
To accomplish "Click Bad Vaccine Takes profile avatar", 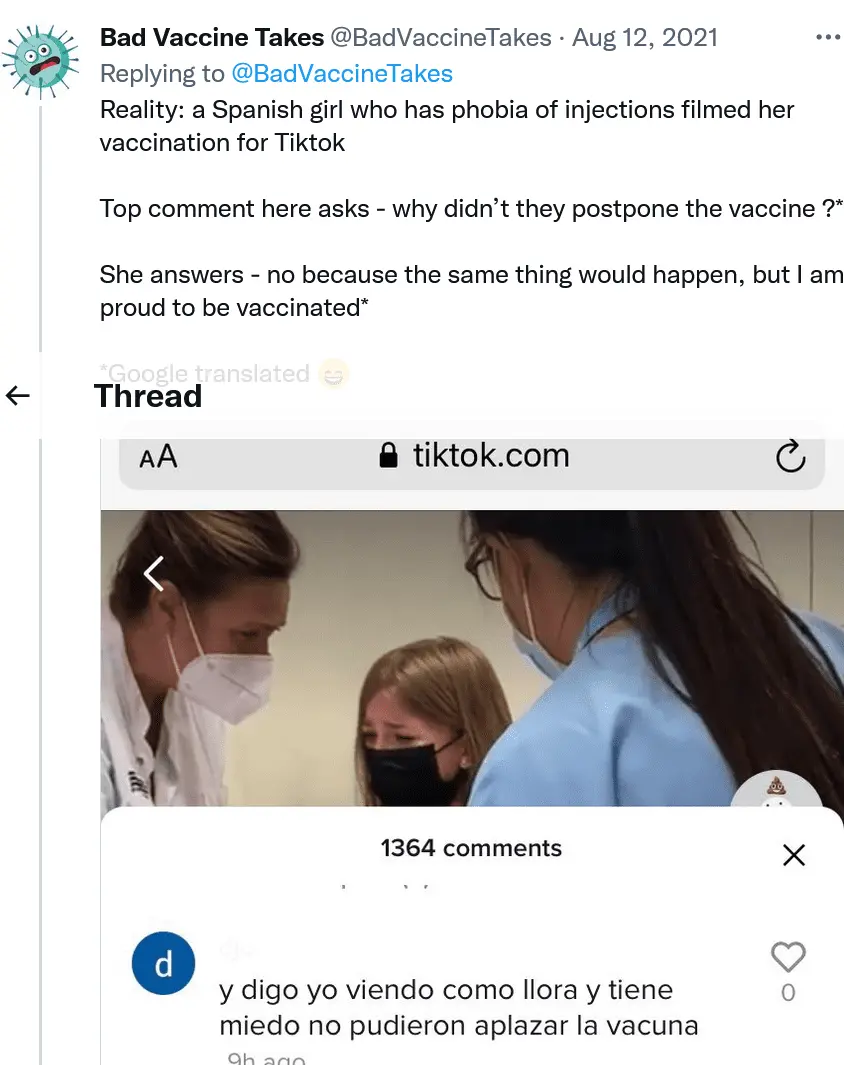I will pos(41,61).
